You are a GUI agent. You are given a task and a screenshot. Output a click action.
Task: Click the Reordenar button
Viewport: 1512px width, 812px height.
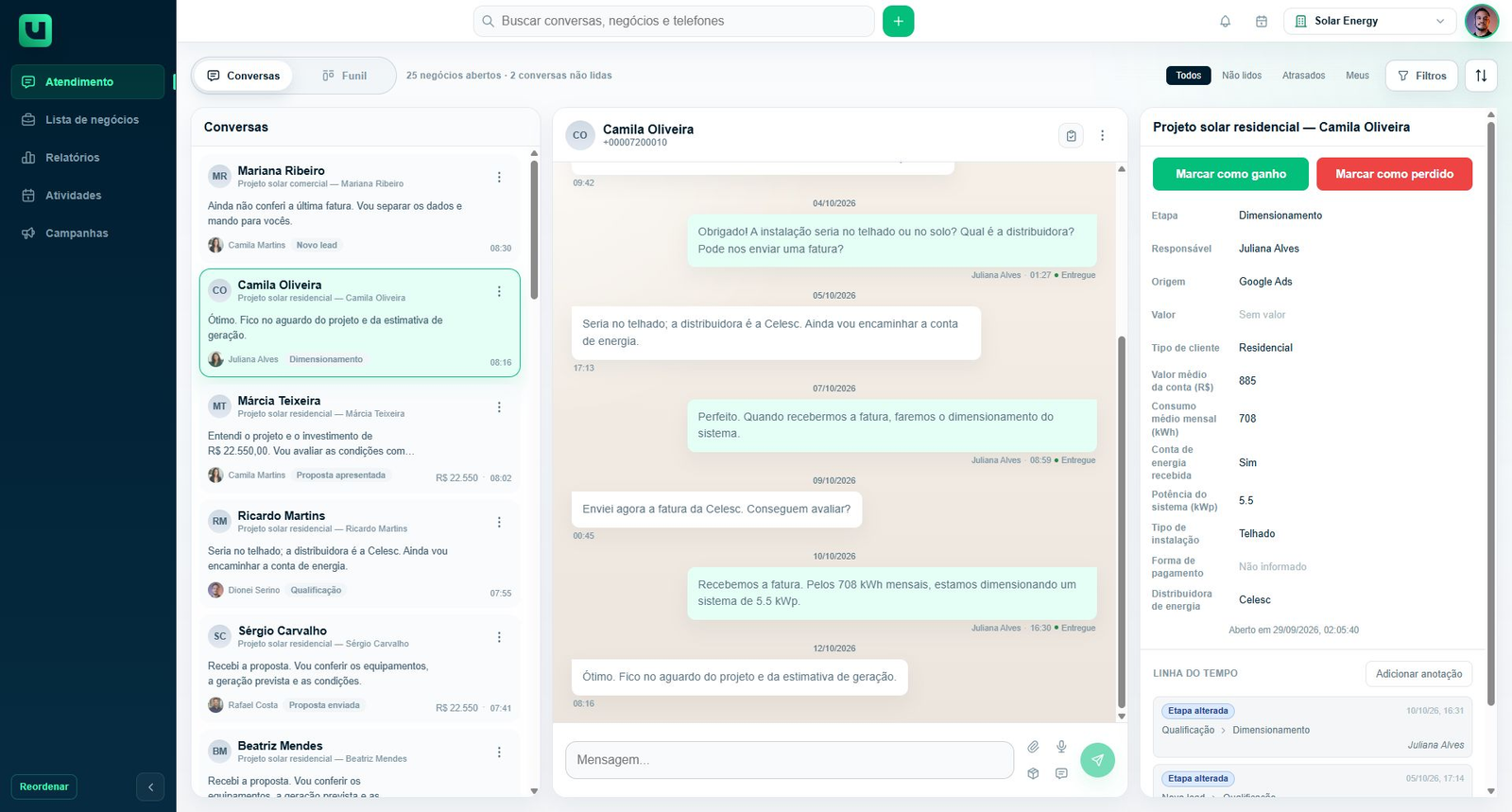pos(44,786)
